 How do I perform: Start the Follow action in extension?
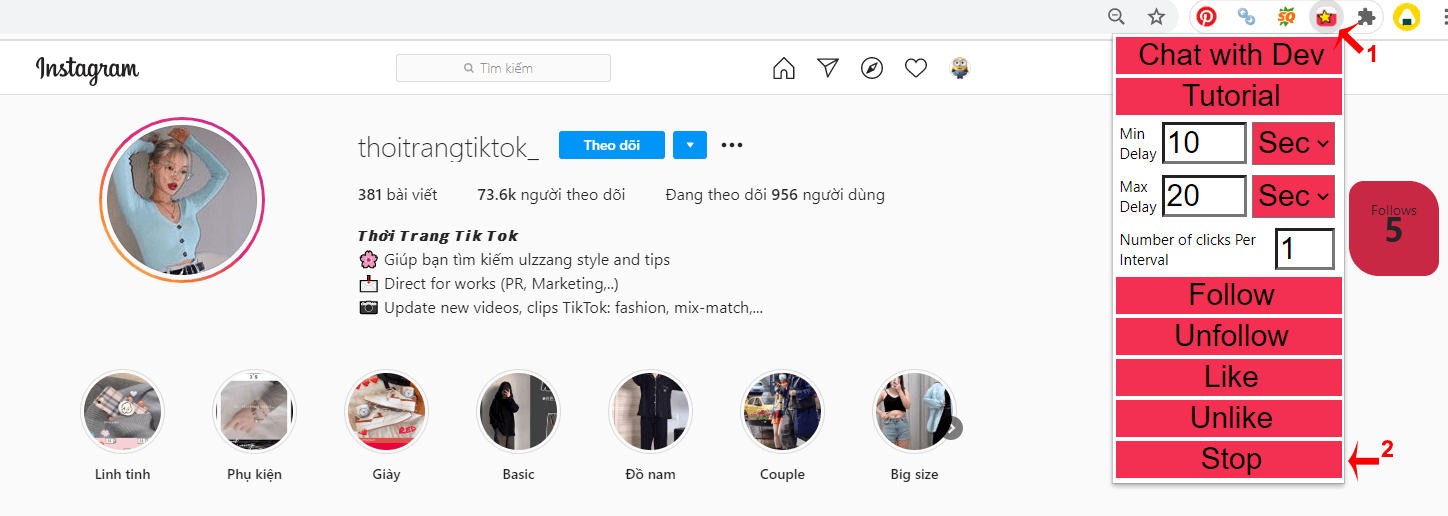[1229, 295]
